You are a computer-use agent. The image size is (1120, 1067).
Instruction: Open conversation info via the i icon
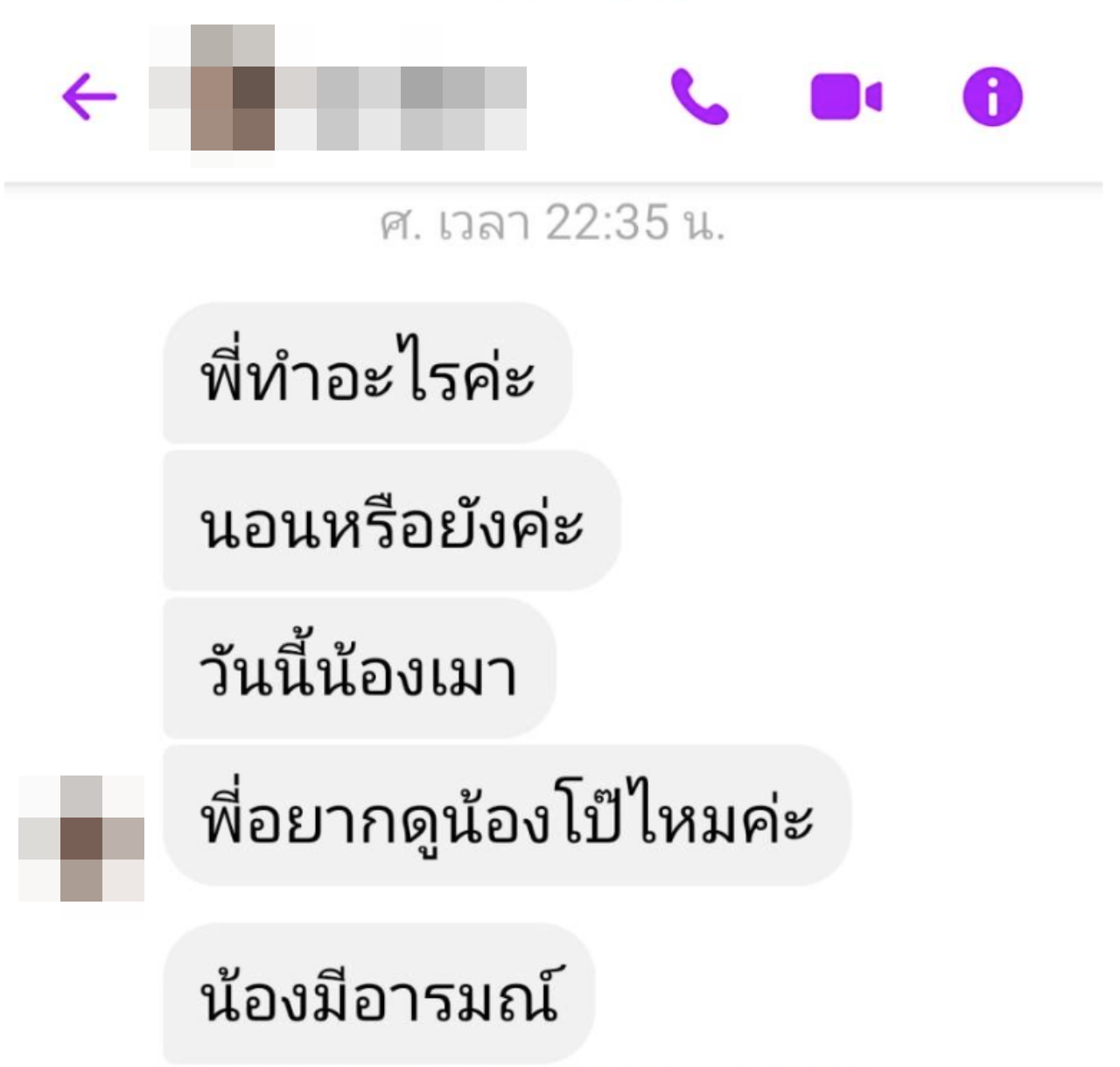pyautogui.click(x=992, y=96)
